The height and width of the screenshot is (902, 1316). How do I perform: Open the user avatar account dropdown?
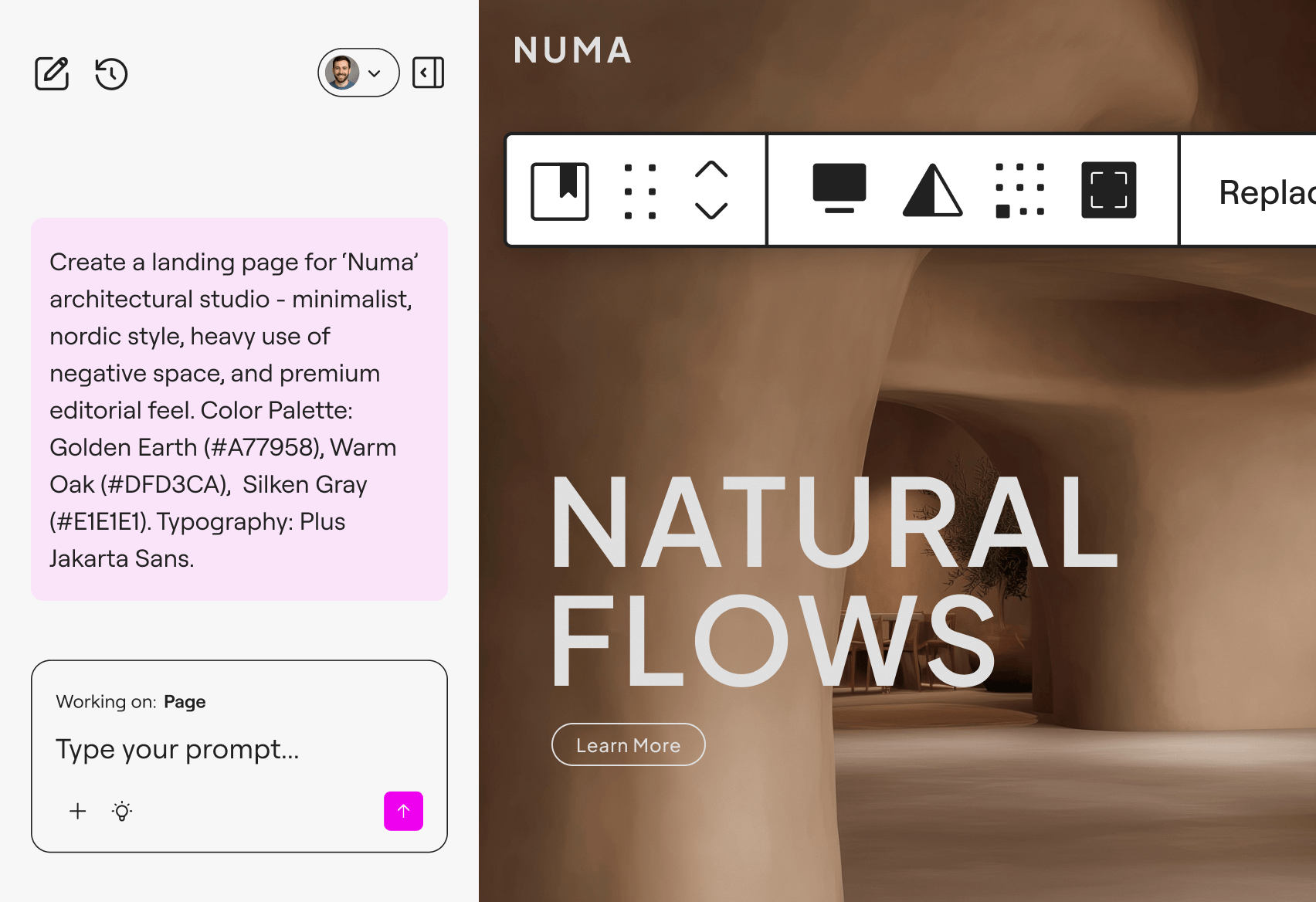358,73
